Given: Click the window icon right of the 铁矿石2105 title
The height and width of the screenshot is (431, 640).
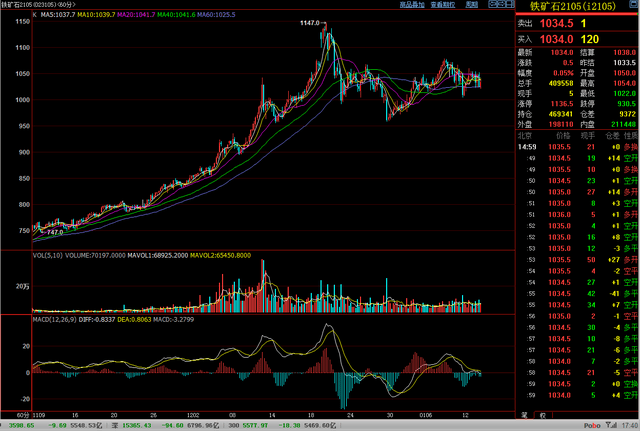Looking at the screenshot, I should tap(635, 4).
